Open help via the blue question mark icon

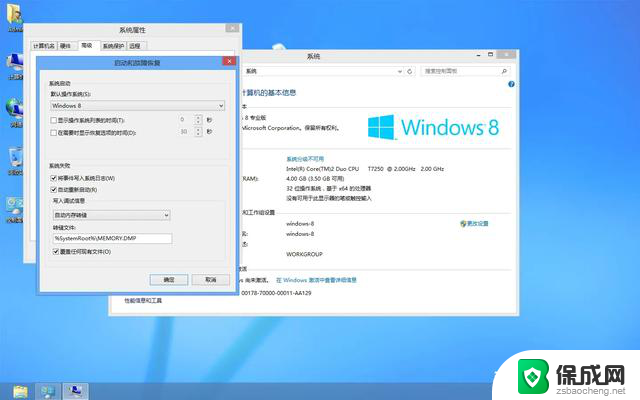coord(511,84)
